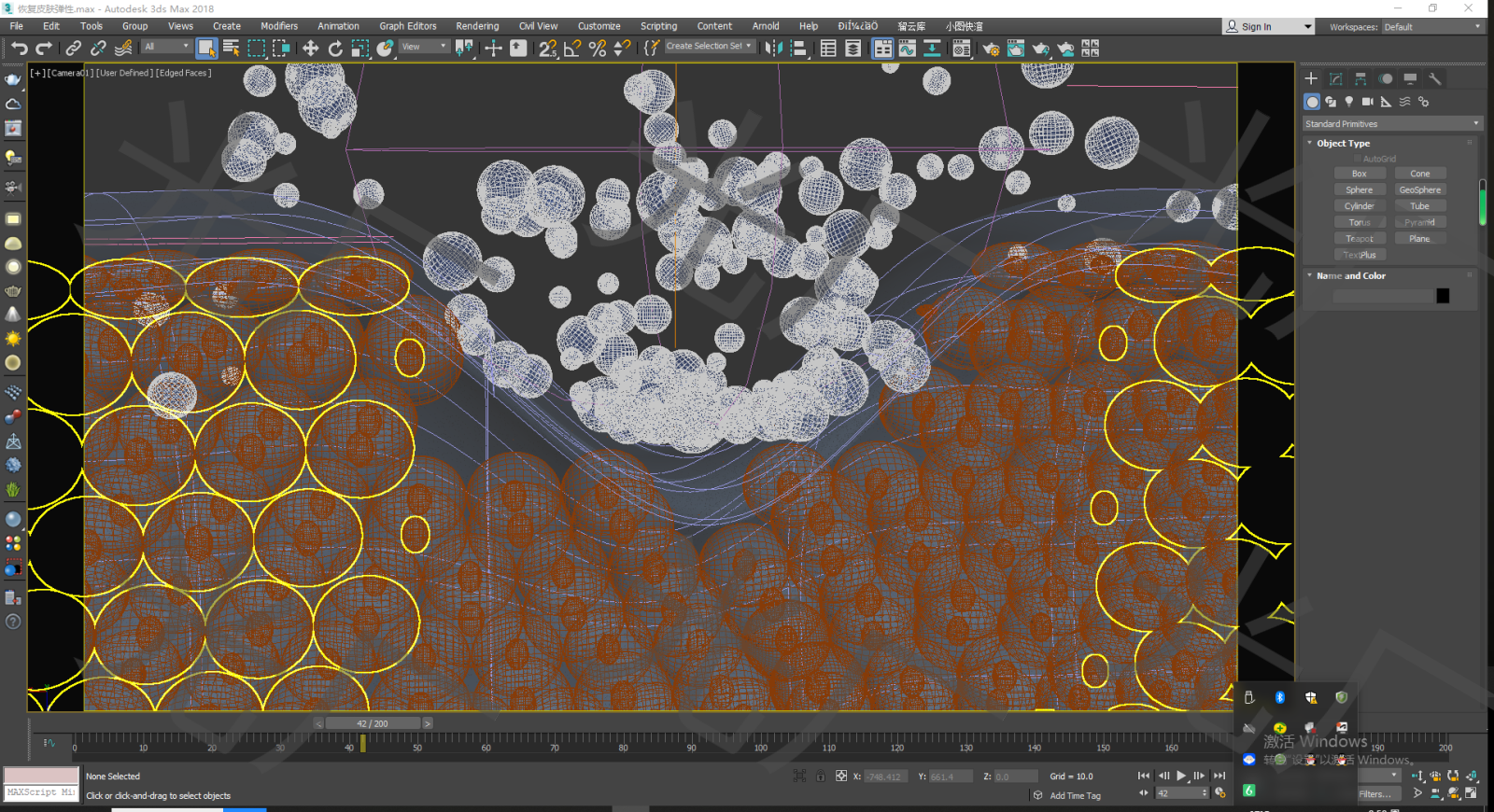Open the Rendering menu
The width and height of the screenshot is (1494, 812).
point(477,26)
